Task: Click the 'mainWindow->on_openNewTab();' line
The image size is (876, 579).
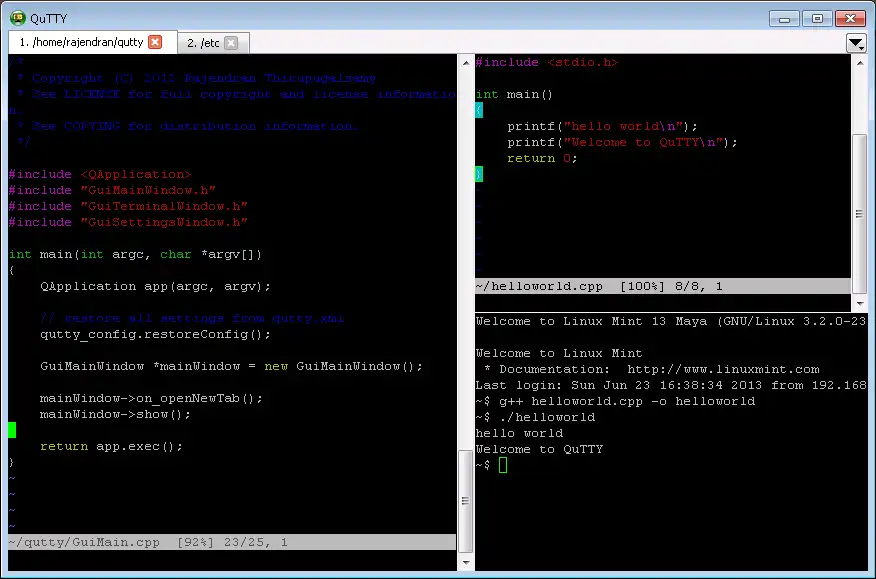Action: pos(151,398)
